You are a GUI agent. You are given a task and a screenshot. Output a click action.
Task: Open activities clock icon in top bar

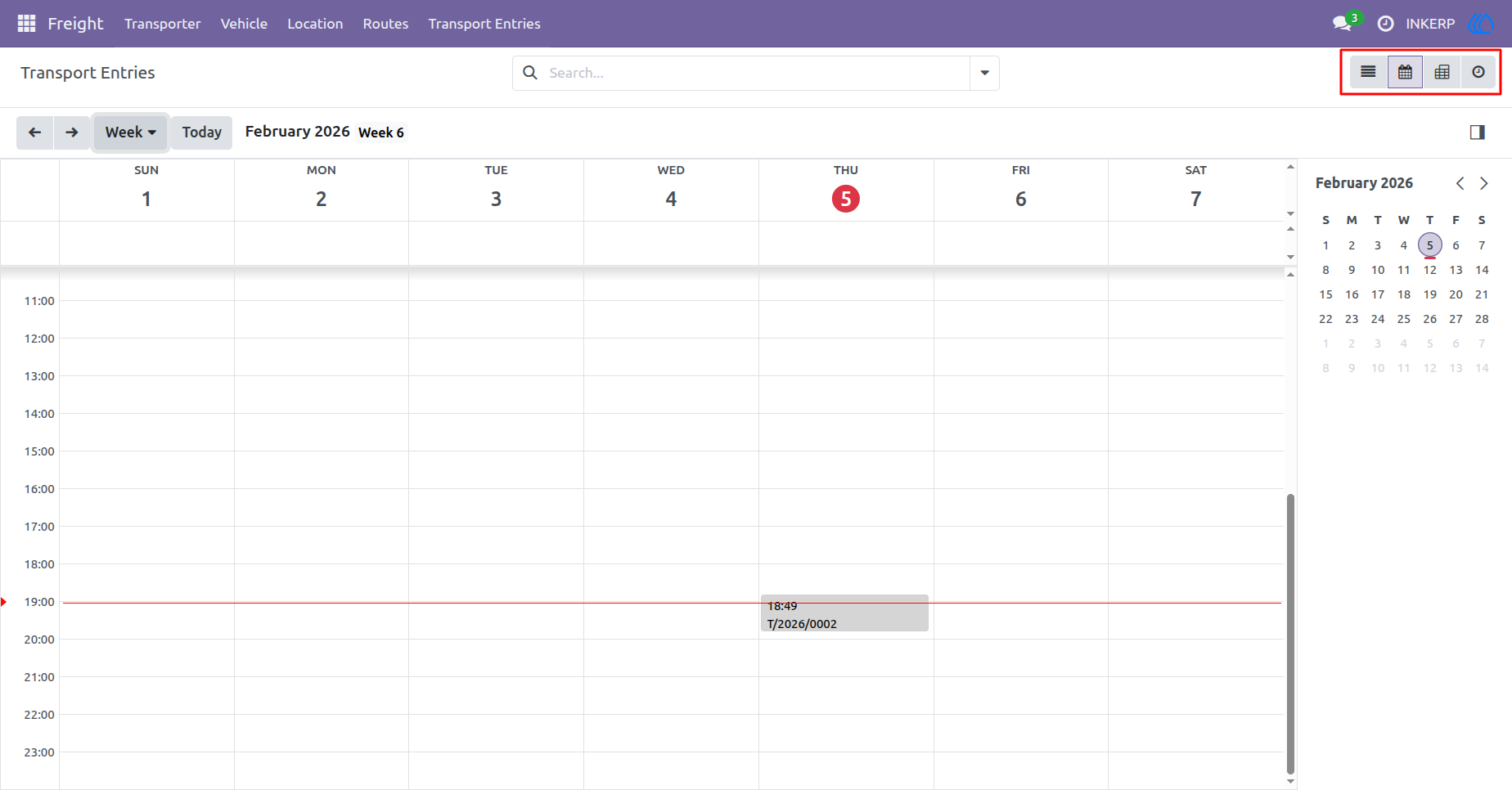[1385, 24]
